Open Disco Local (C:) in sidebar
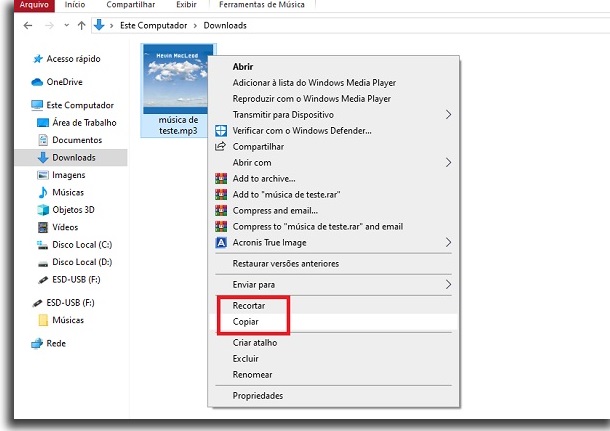 pos(82,243)
